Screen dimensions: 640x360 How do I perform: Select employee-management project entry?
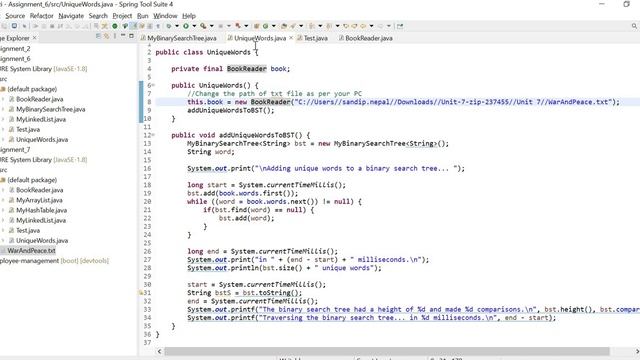[x=55, y=260]
